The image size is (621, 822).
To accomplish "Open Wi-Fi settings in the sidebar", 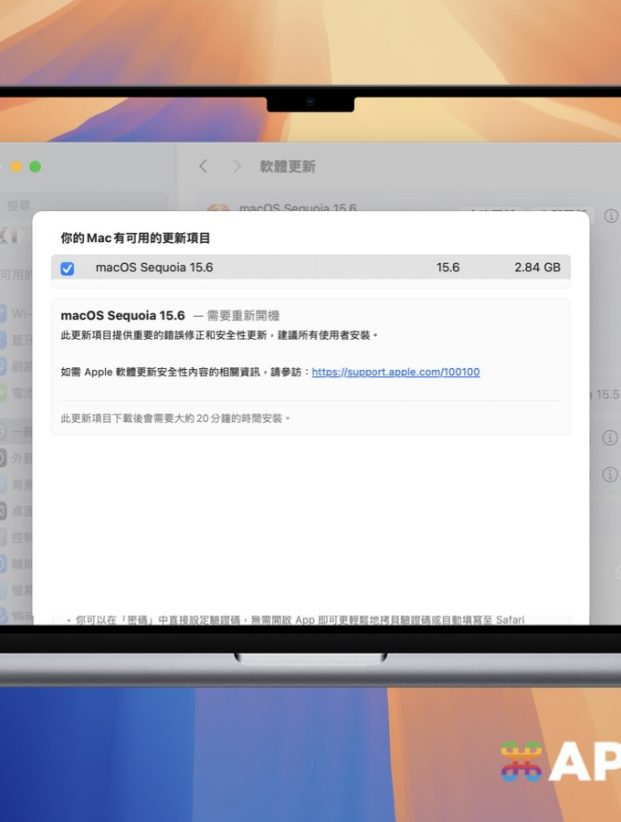I will click(x=14, y=313).
